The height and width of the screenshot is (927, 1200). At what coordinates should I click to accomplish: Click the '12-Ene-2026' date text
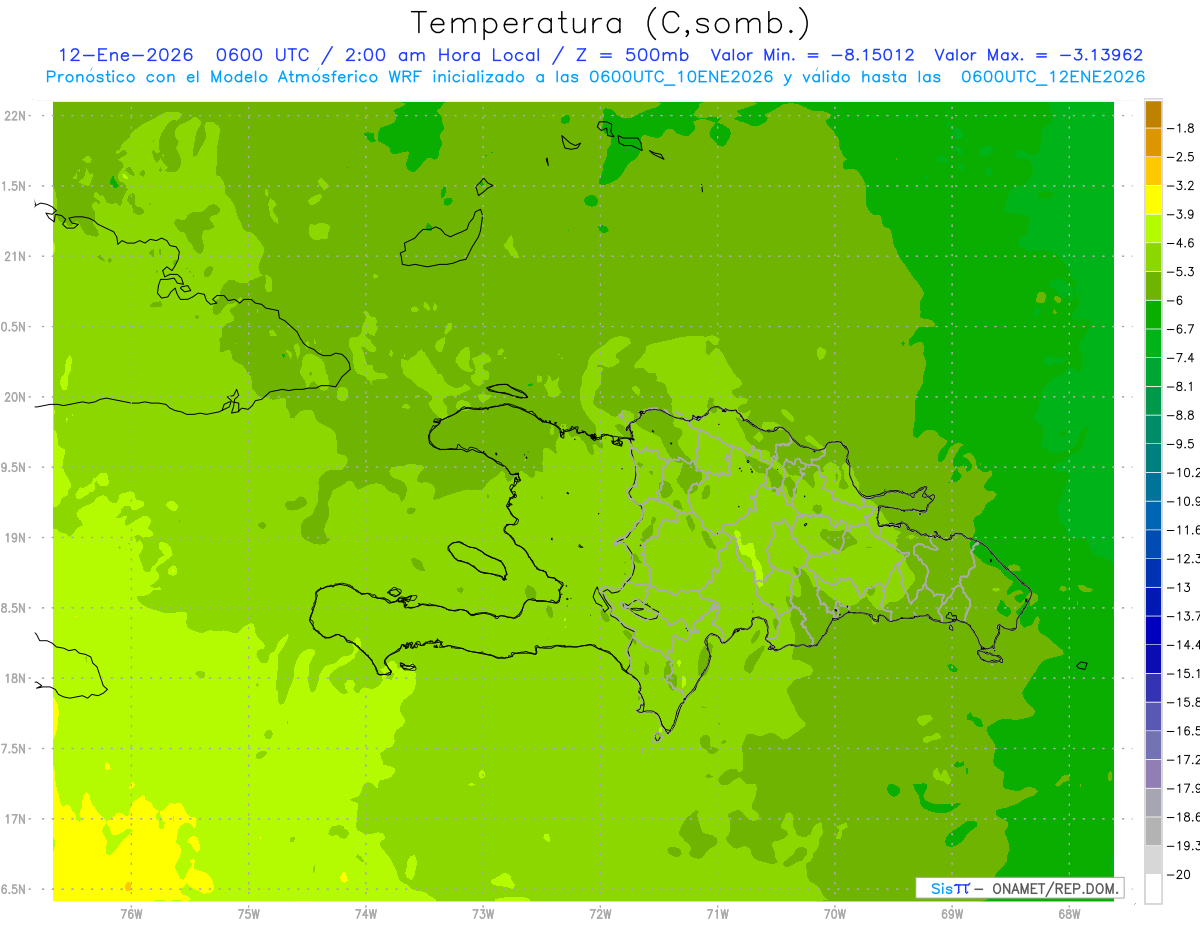pyautogui.click(x=126, y=55)
